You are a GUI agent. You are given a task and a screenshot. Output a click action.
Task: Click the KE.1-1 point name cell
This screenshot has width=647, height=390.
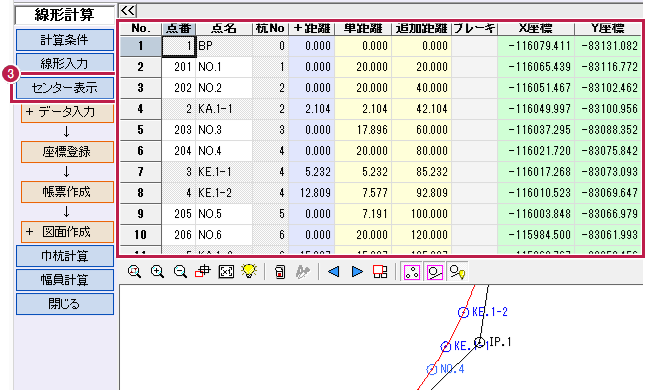point(224,172)
